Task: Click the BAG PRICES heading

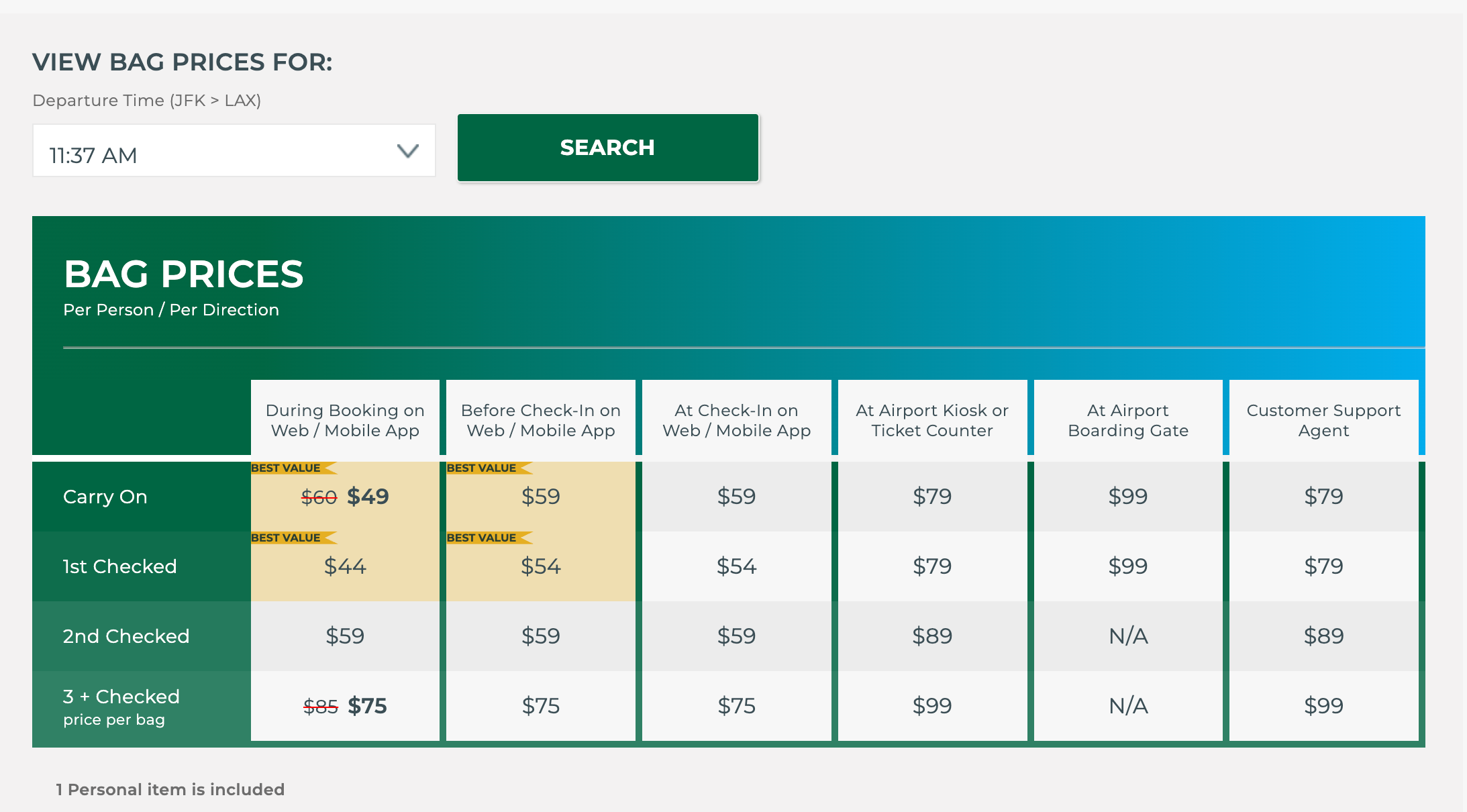Action: tap(184, 274)
